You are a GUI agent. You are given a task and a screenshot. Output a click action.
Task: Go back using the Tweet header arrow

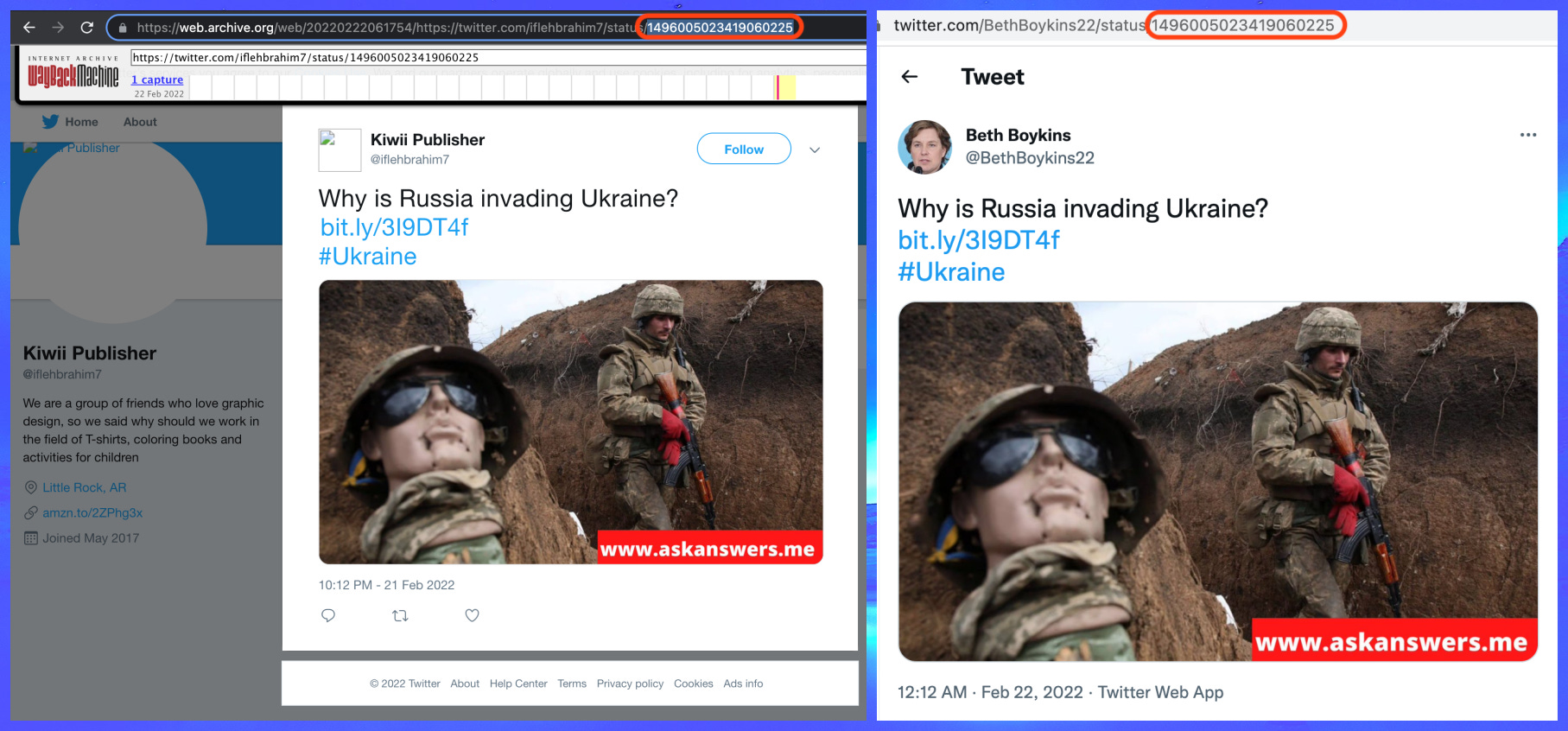(x=909, y=77)
